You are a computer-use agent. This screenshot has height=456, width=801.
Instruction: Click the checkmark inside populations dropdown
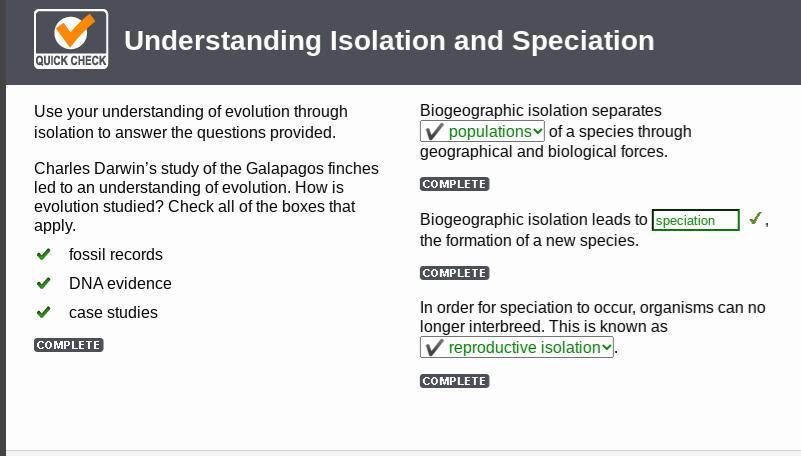tap(434, 132)
